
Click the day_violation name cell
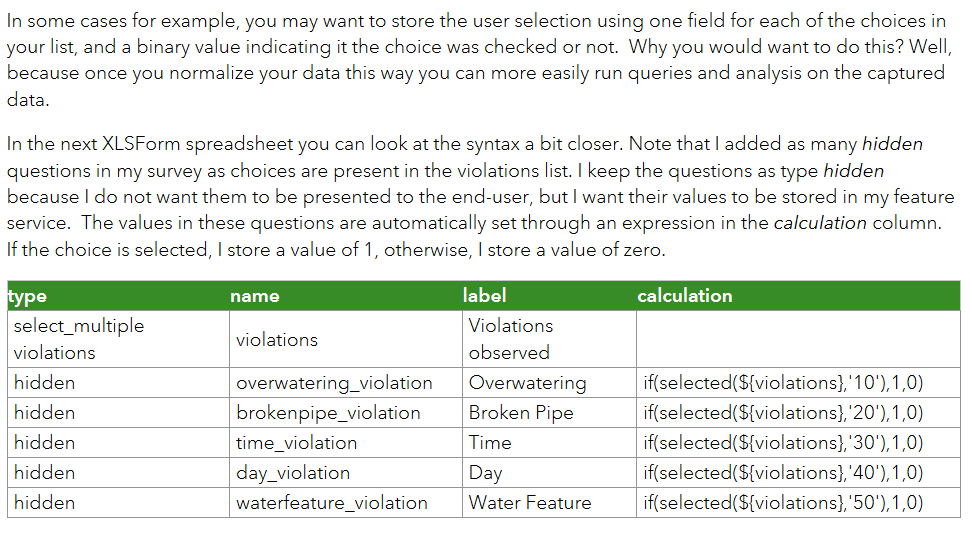click(346, 473)
